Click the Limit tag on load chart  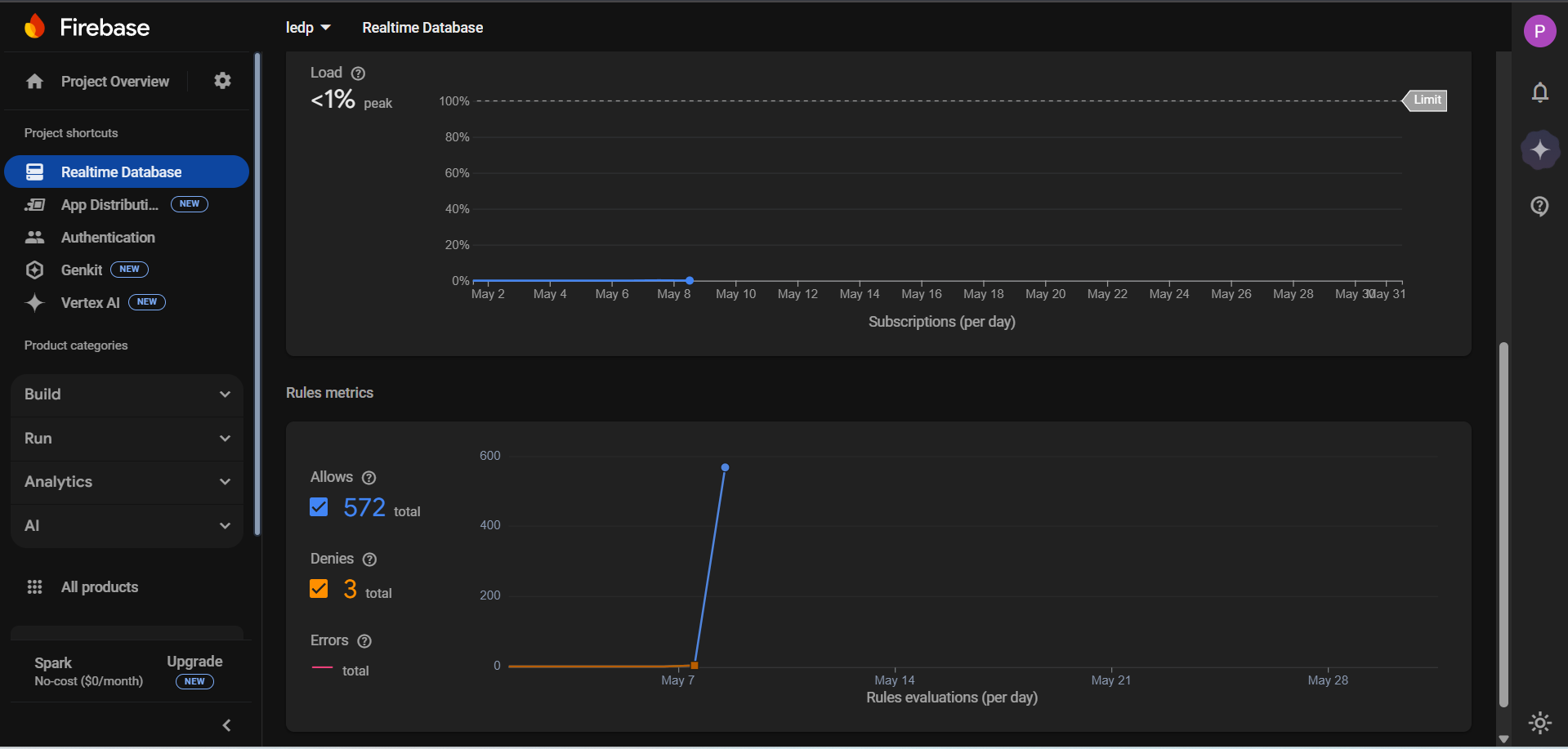click(1425, 100)
